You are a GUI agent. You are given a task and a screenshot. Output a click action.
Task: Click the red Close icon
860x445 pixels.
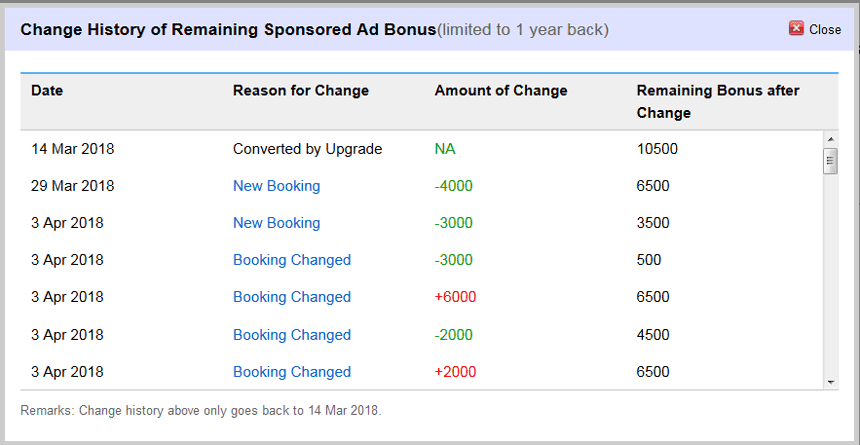tap(796, 29)
